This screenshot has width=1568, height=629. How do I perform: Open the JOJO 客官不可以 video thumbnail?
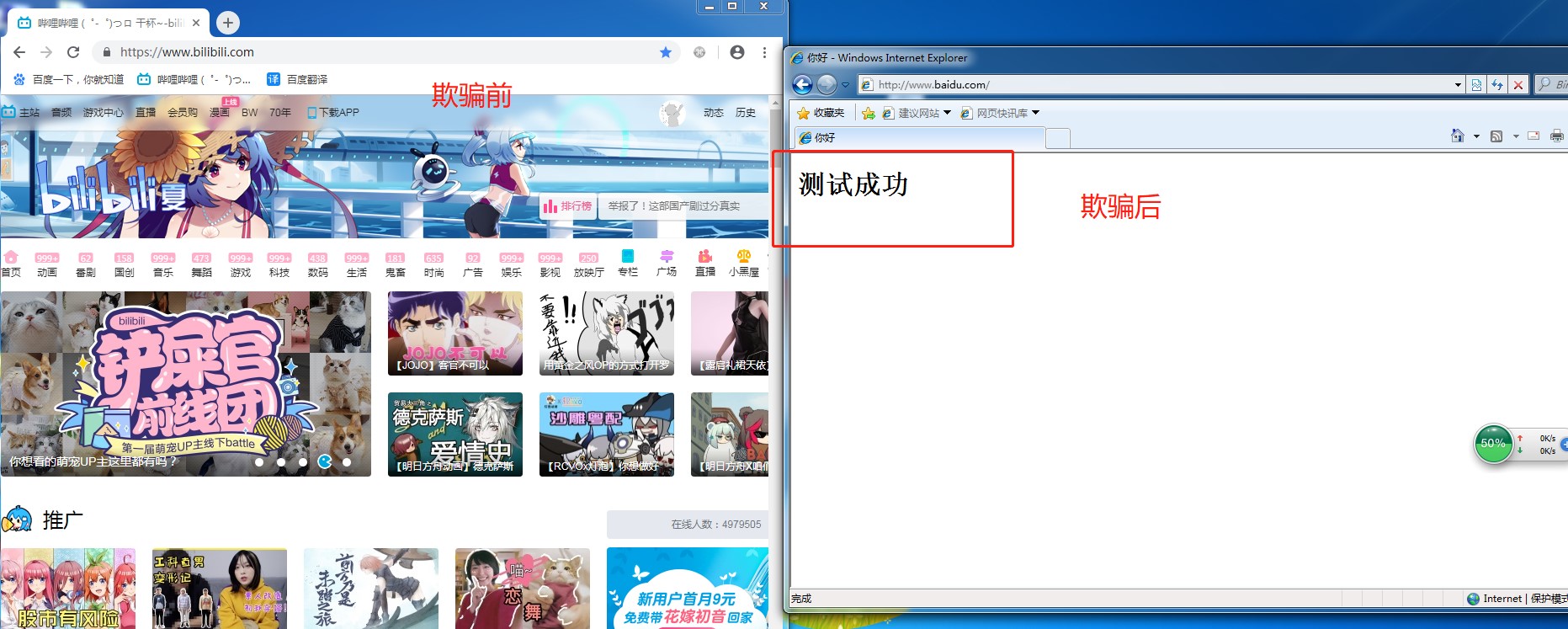[455, 333]
